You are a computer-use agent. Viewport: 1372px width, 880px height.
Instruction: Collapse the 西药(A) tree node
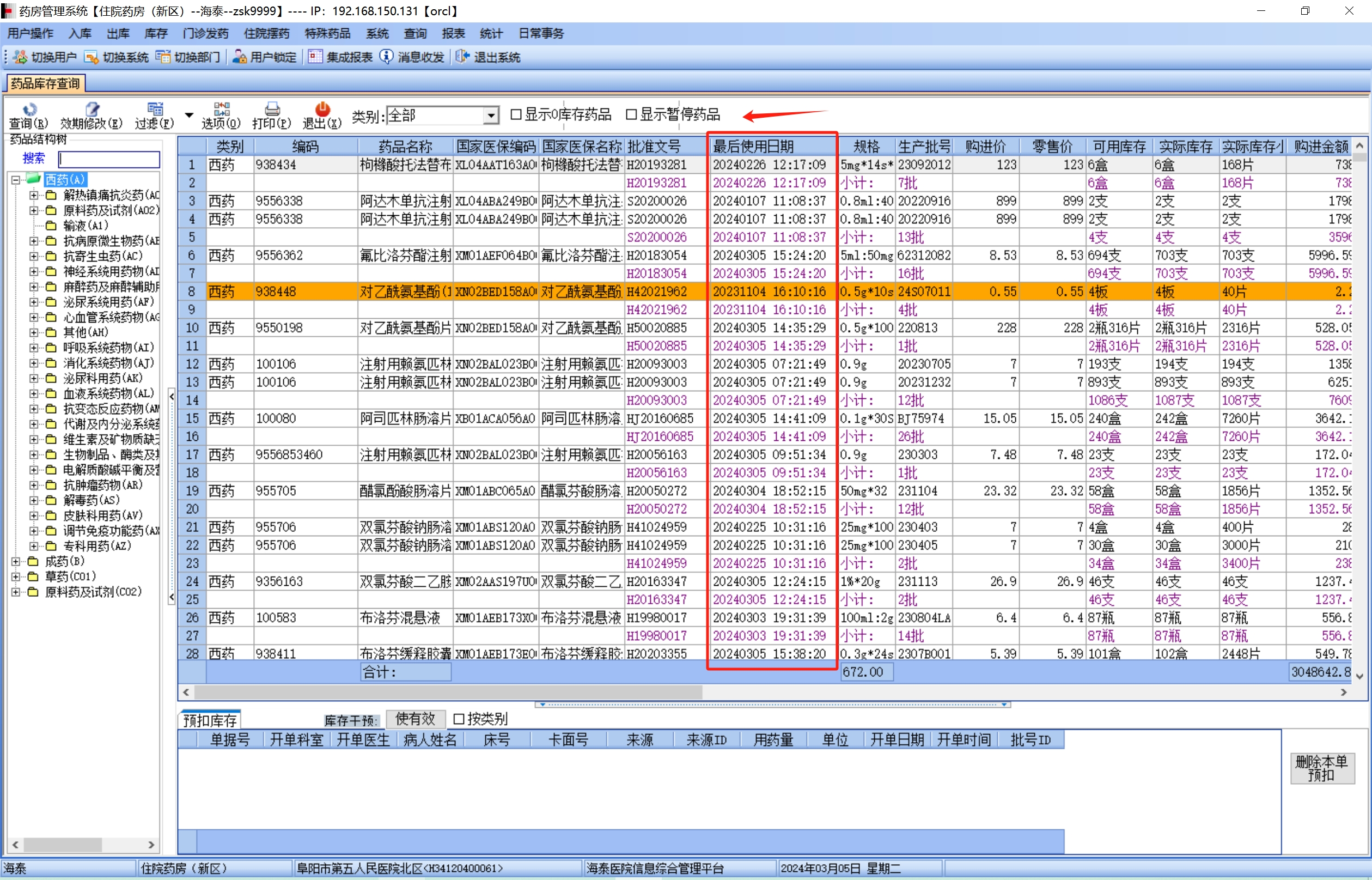[x=16, y=180]
